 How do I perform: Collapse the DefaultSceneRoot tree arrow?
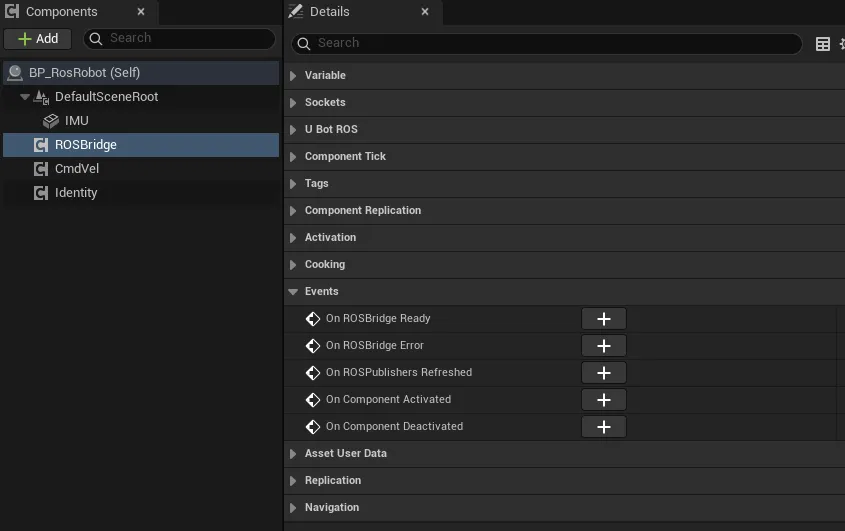24,97
